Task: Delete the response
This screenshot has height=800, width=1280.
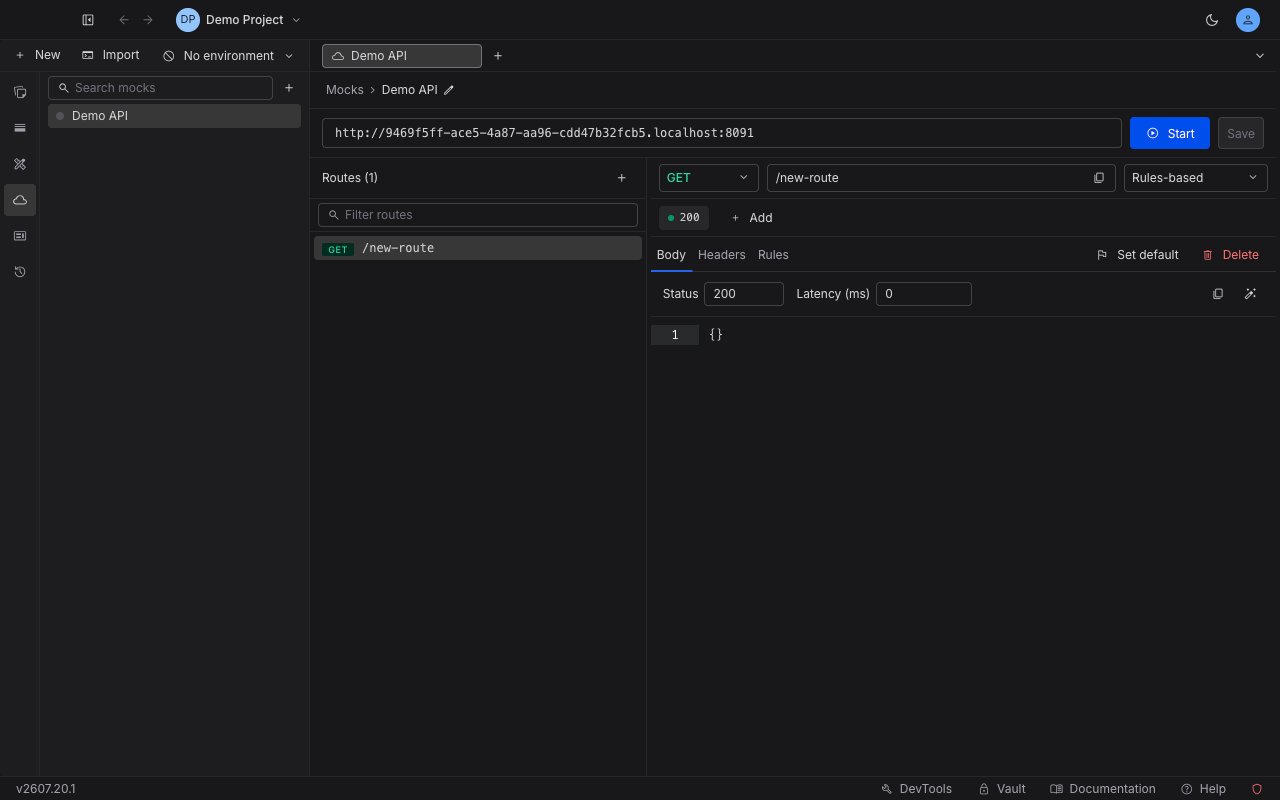Action: pyautogui.click(x=1231, y=255)
